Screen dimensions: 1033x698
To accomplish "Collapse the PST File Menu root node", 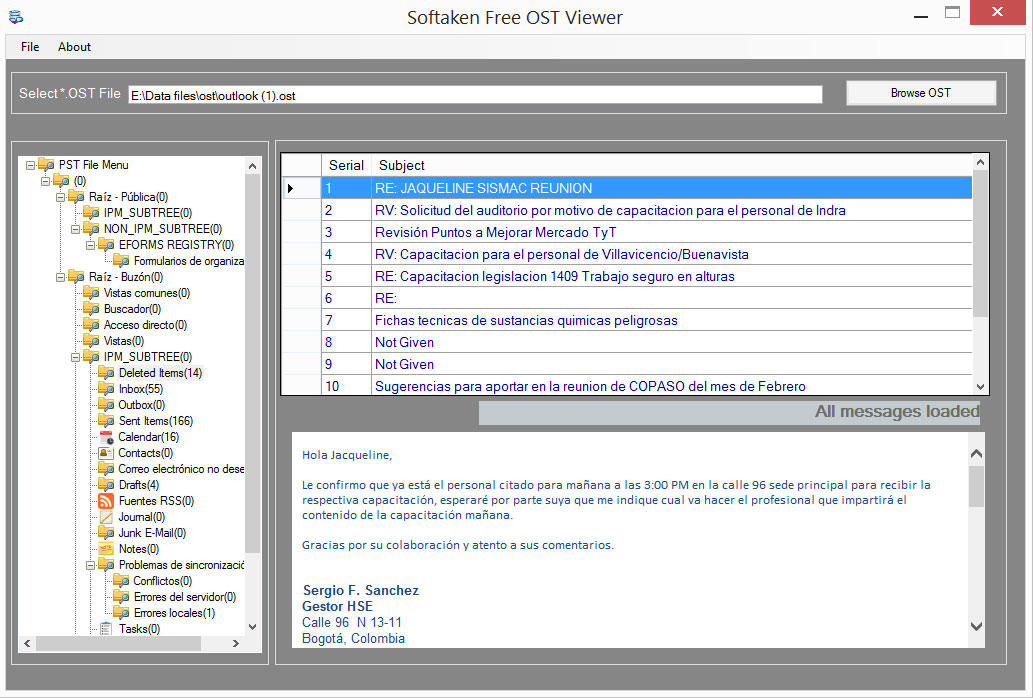I will pyautogui.click(x=31, y=165).
